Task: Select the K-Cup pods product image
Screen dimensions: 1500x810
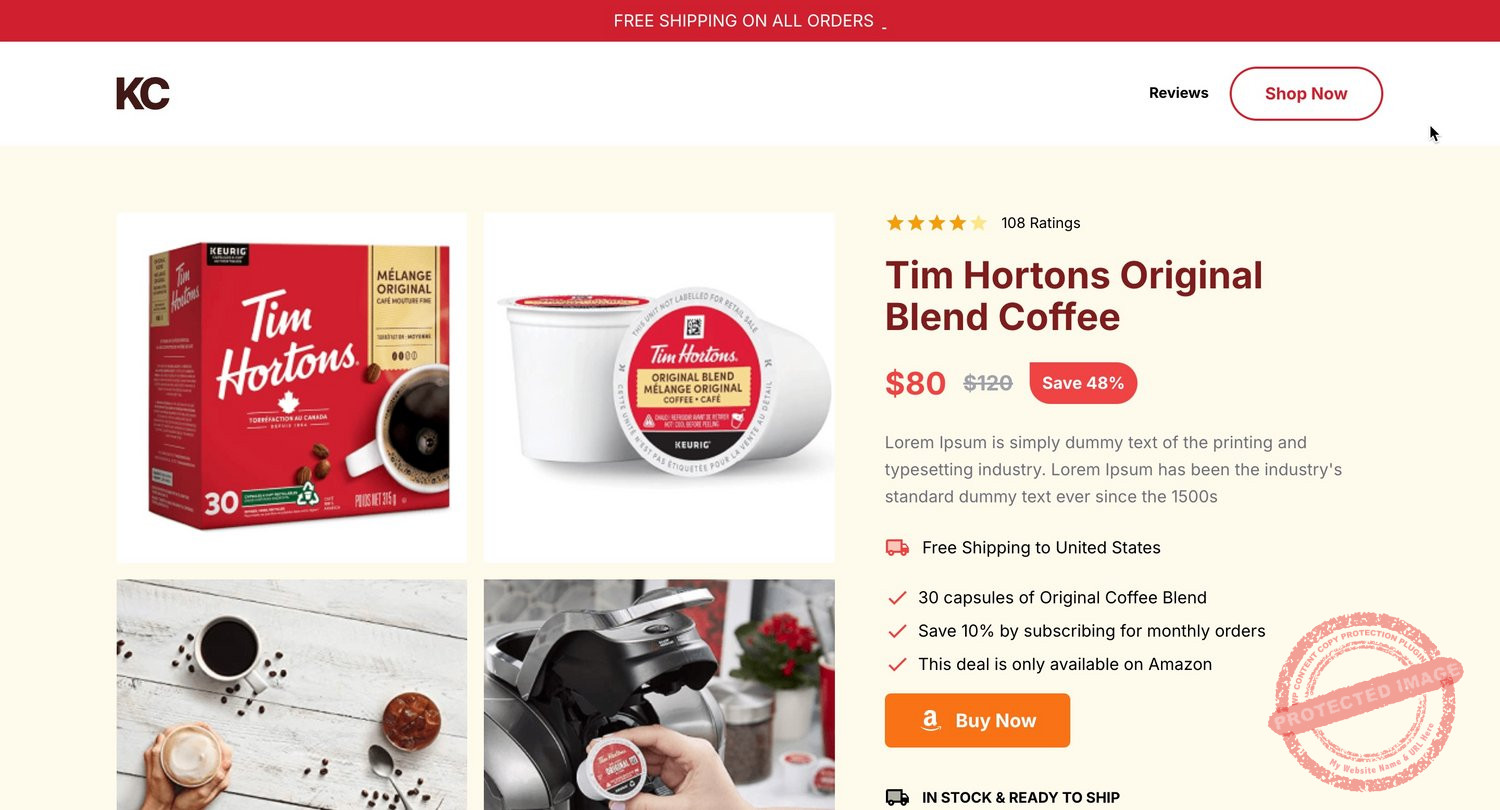Action: 659,387
